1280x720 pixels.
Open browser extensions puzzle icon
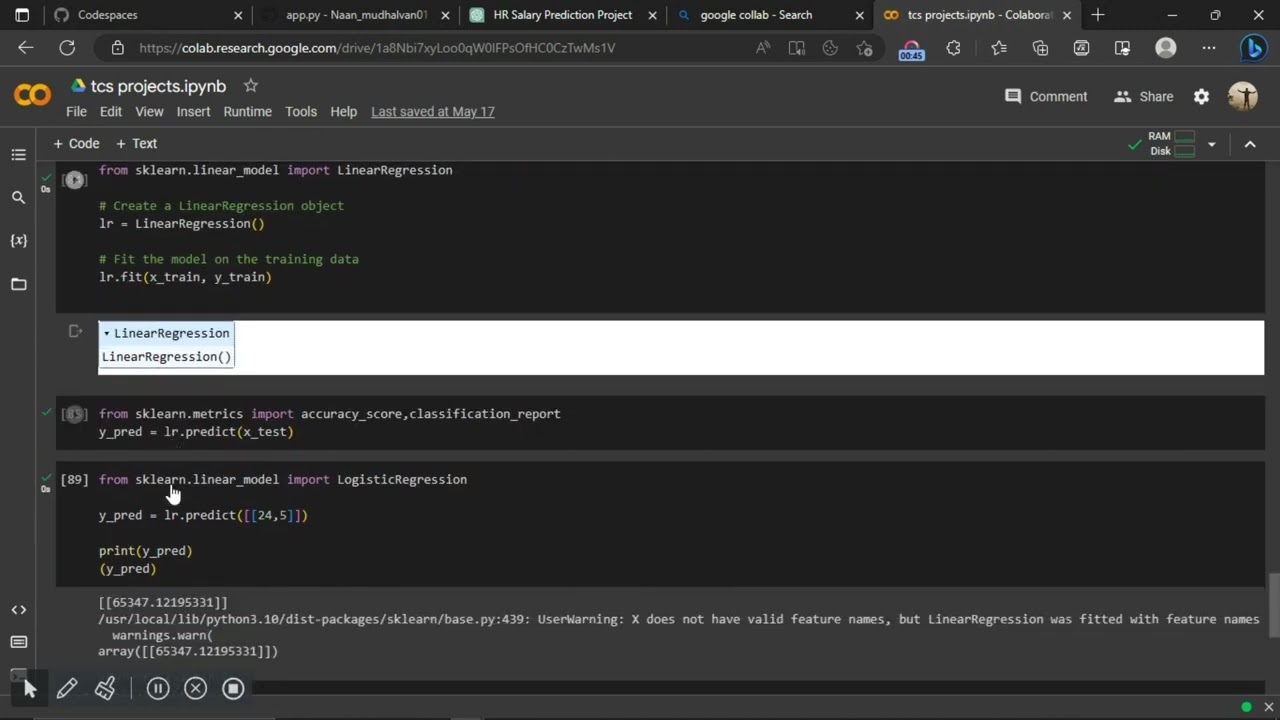click(953, 48)
